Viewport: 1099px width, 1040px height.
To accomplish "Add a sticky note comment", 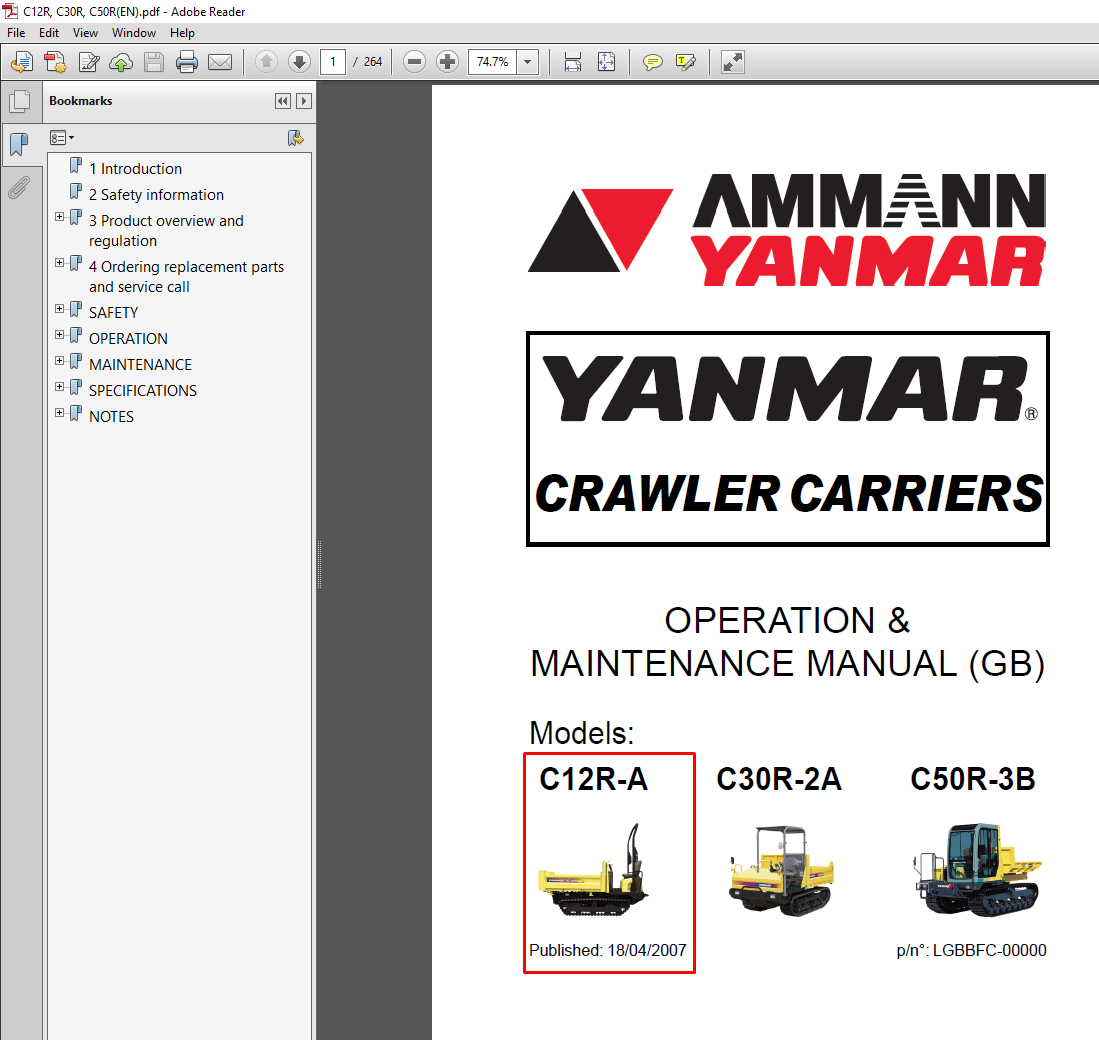I will click(x=653, y=62).
